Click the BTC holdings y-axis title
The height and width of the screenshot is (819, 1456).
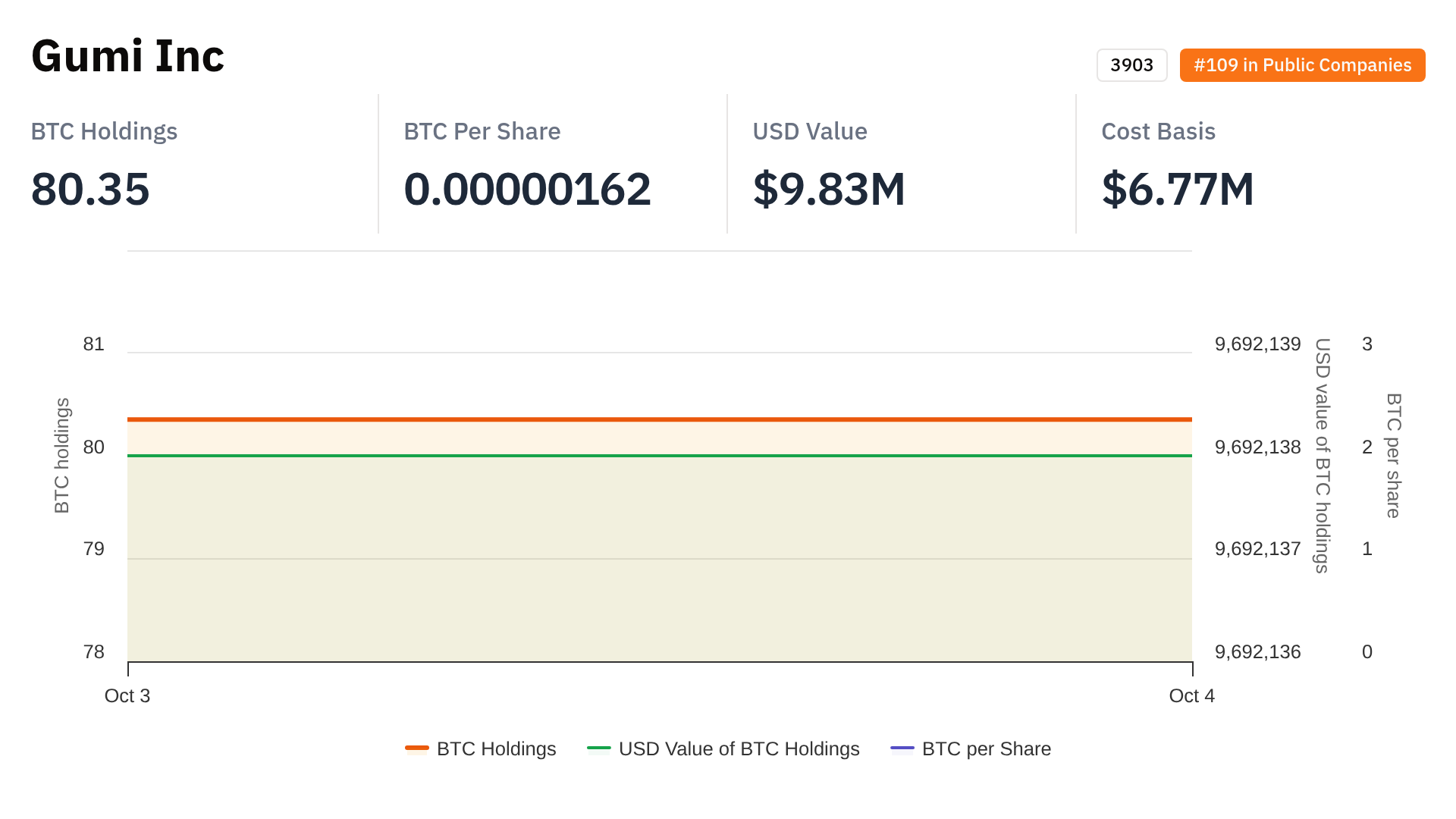pos(62,455)
